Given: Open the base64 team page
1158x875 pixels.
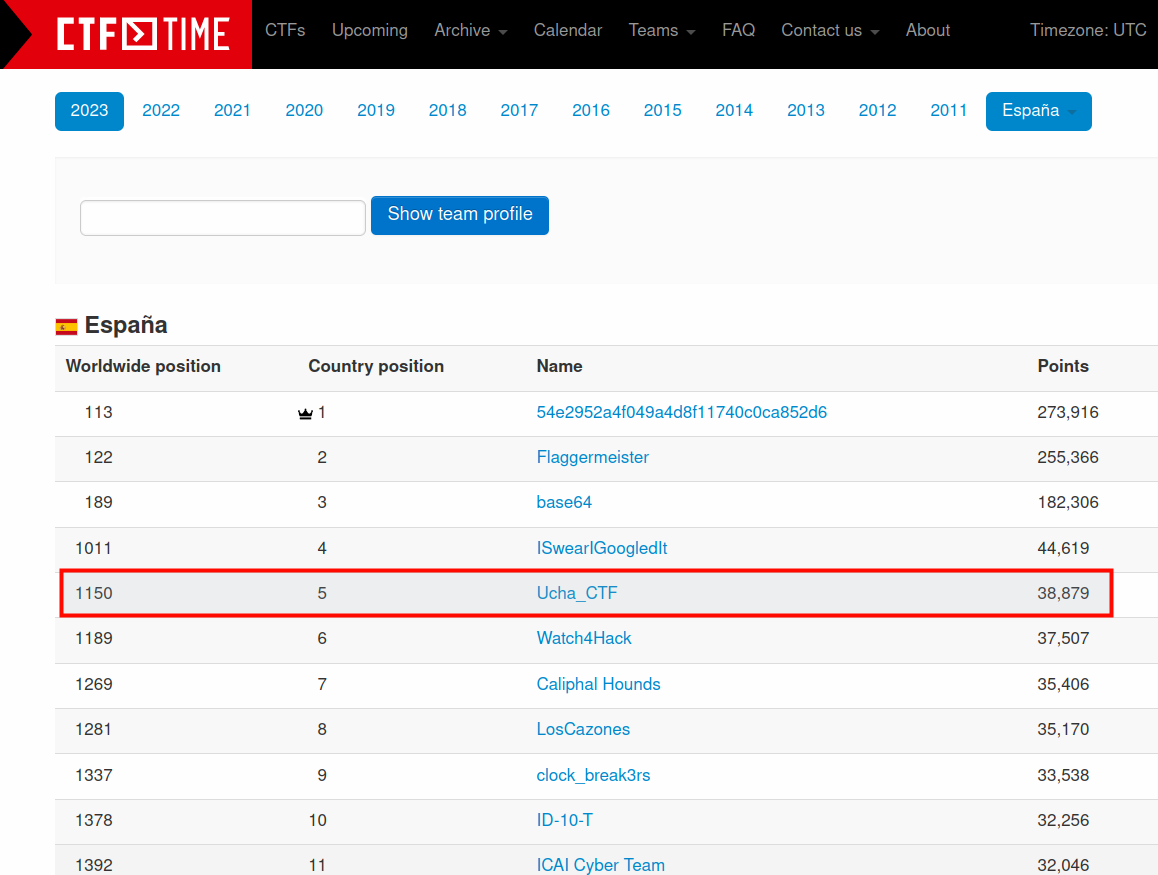Looking at the screenshot, I should [x=563, y=503].
